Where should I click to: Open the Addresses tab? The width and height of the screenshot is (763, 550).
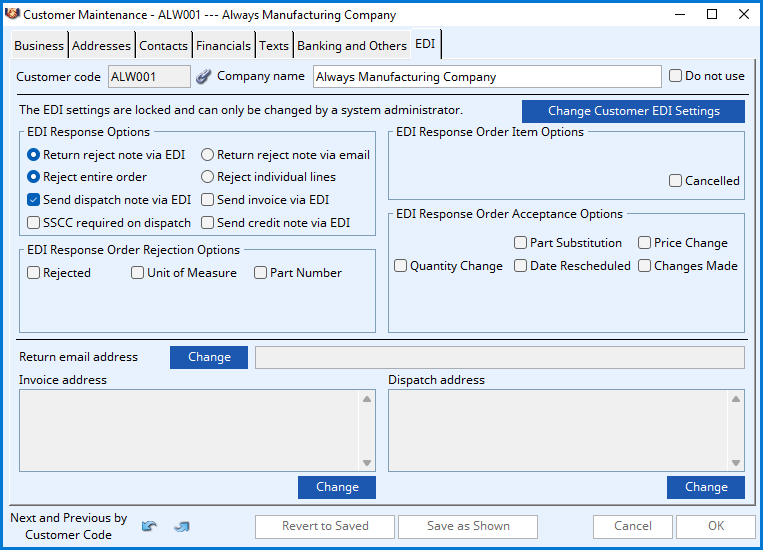[101, 46]
